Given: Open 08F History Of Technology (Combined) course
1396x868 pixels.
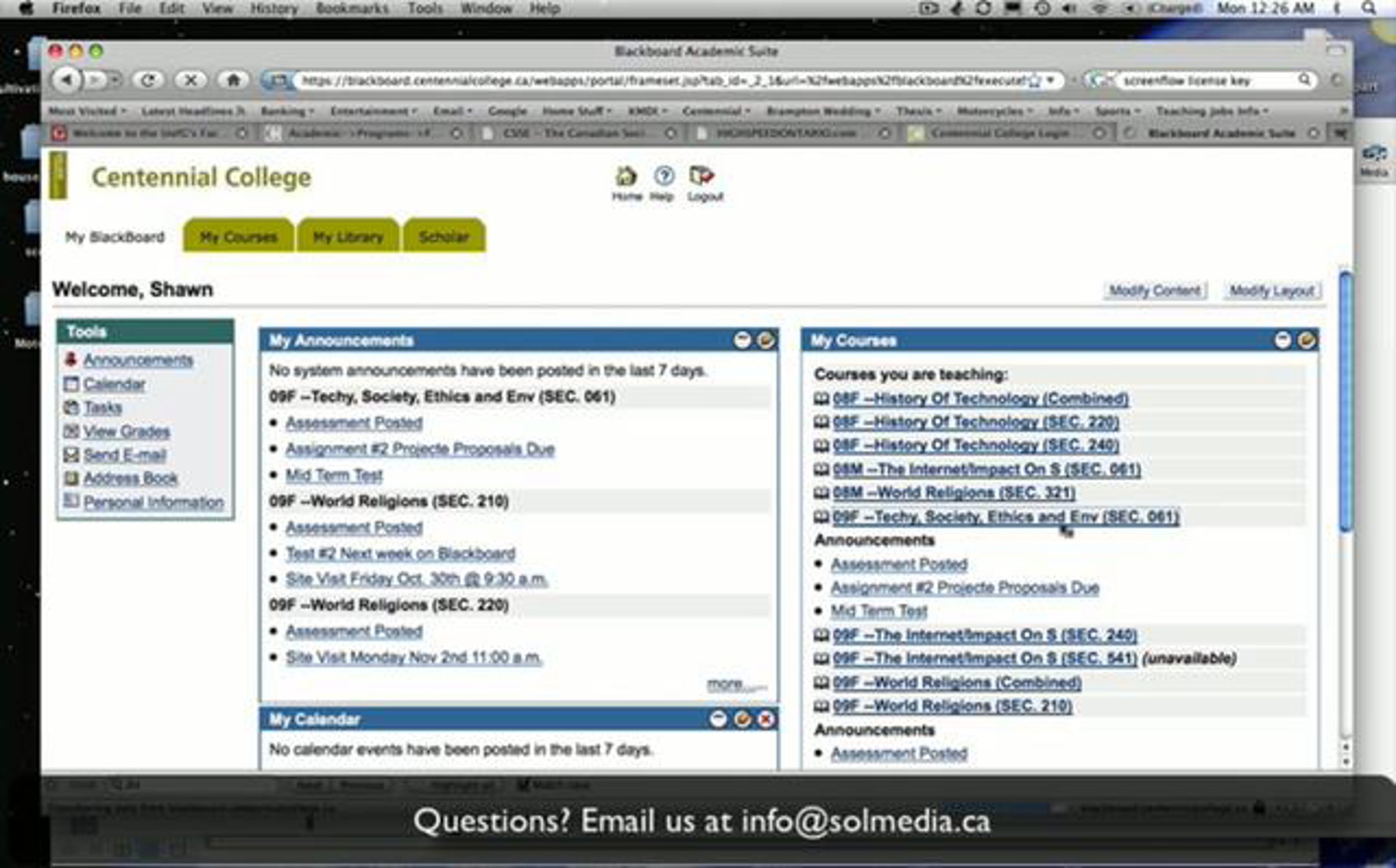Looking at the screenshot, I should [981, 399].
